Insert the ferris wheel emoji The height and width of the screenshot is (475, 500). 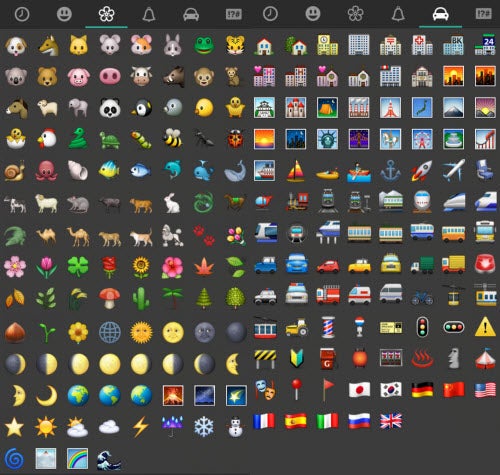tap(422, 139)
